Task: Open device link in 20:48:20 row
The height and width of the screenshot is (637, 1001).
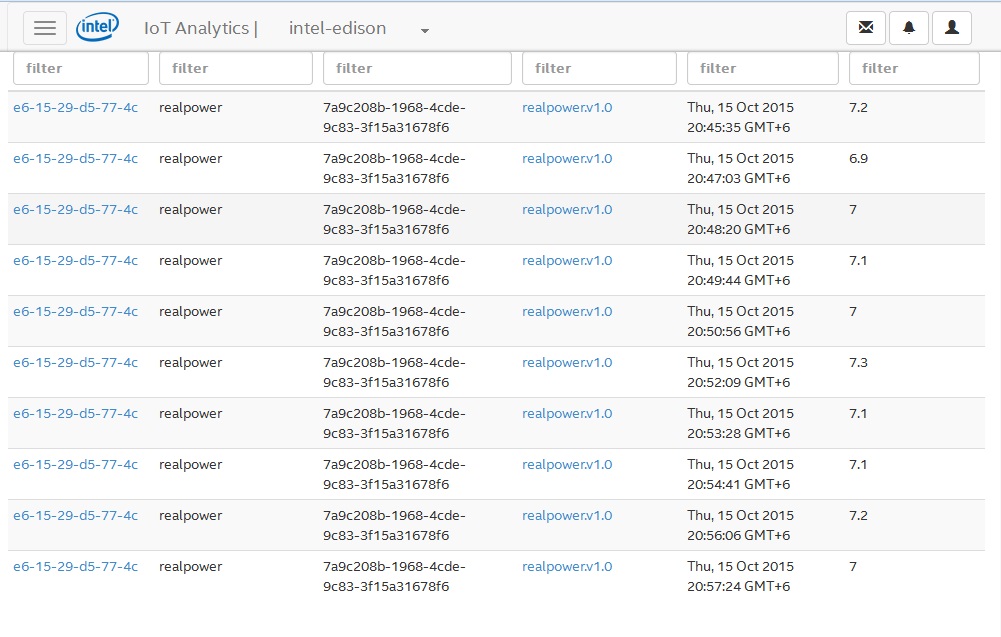Action: click(x=75, y=210)
